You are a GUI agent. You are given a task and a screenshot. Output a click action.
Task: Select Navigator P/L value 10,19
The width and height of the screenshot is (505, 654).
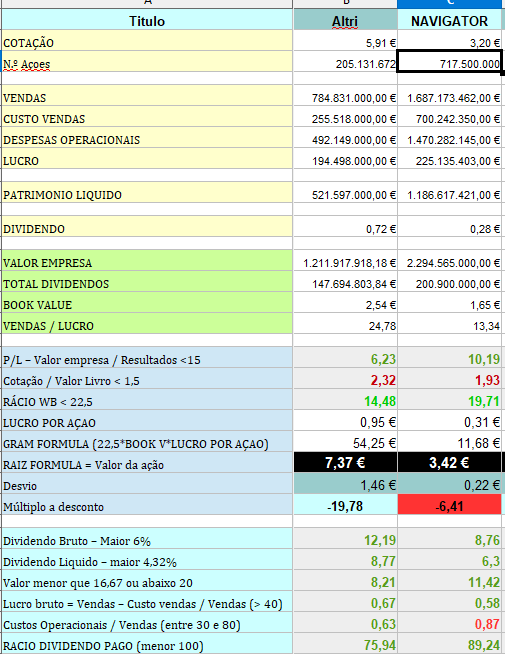pos(450,359)
